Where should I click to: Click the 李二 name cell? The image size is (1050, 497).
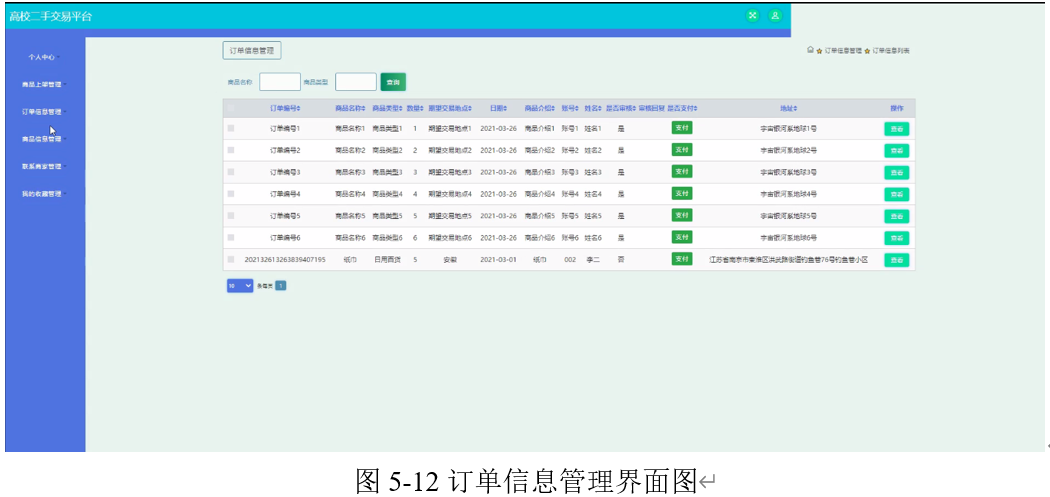click(x=593, y=259)
